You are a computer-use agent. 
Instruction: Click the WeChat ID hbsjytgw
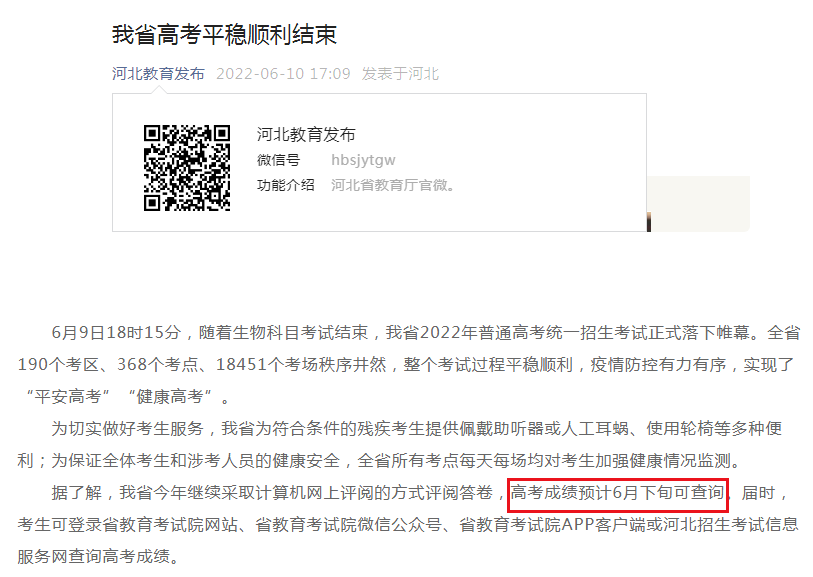(363, 160)
